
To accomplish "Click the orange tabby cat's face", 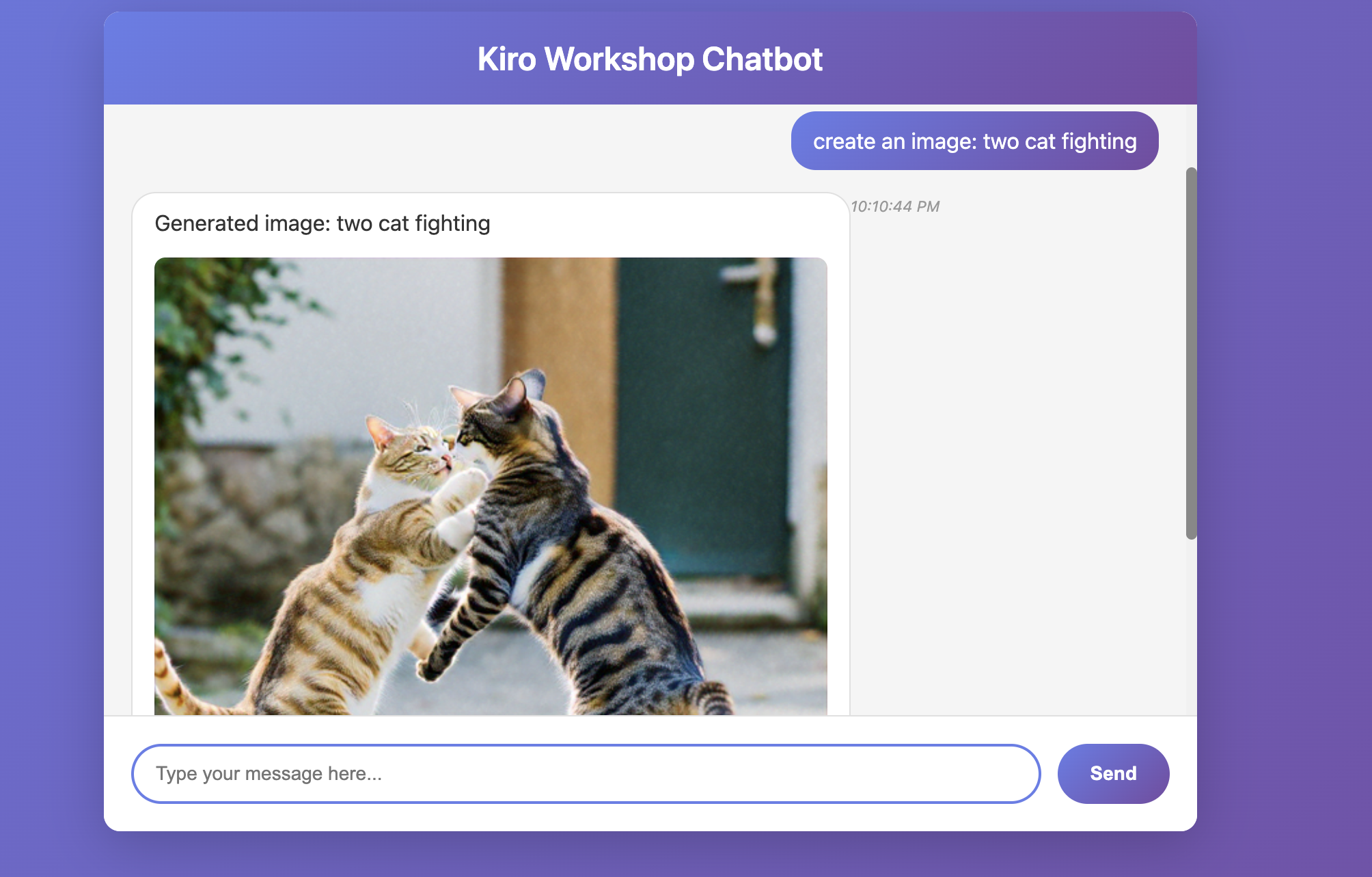I will pos(417,454).
